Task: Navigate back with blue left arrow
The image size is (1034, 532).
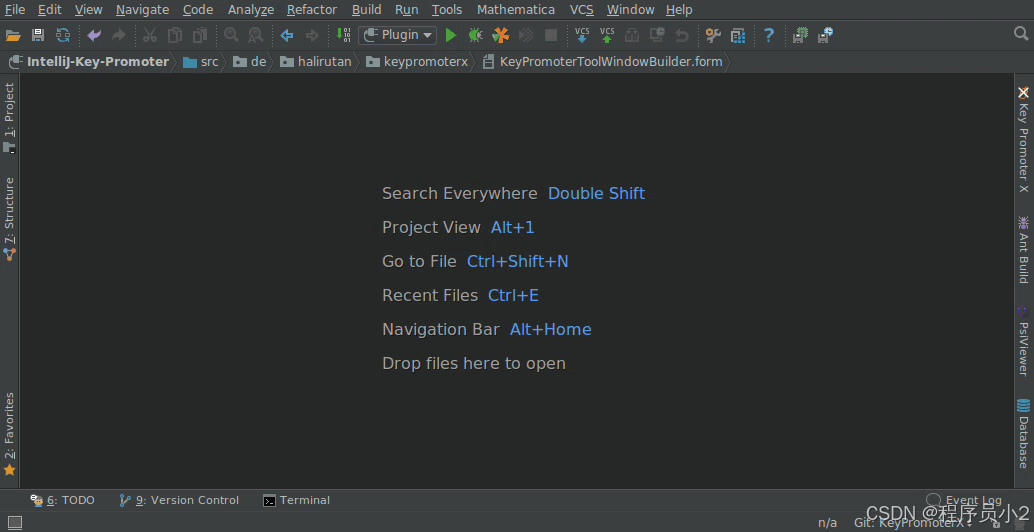Action: [287, 35]
